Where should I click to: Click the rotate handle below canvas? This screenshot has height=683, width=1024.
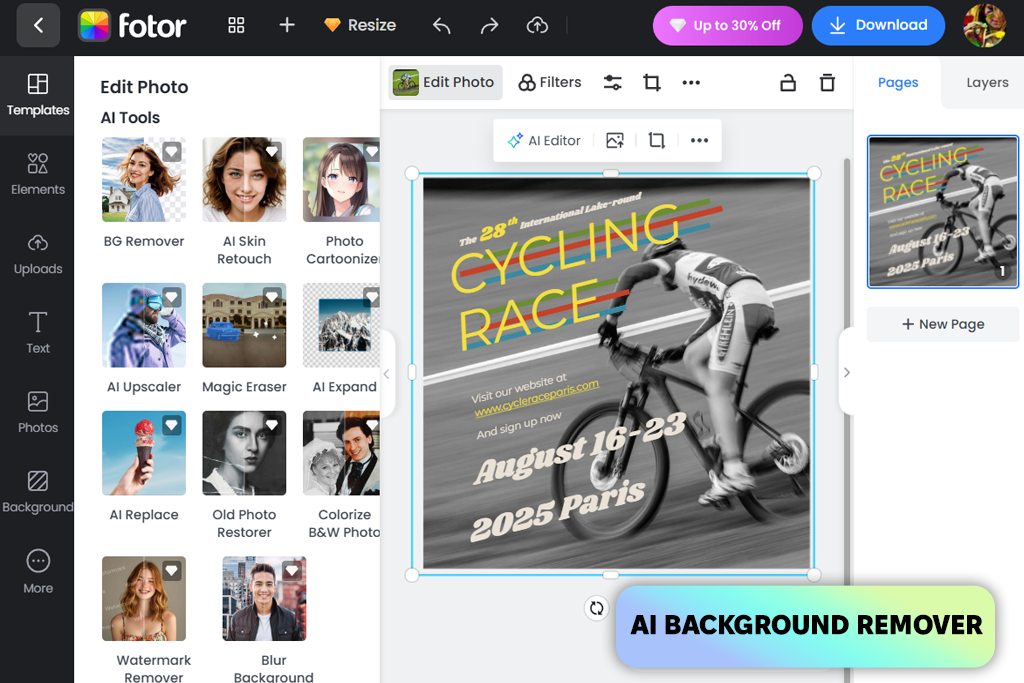click(x=596, y=608)
